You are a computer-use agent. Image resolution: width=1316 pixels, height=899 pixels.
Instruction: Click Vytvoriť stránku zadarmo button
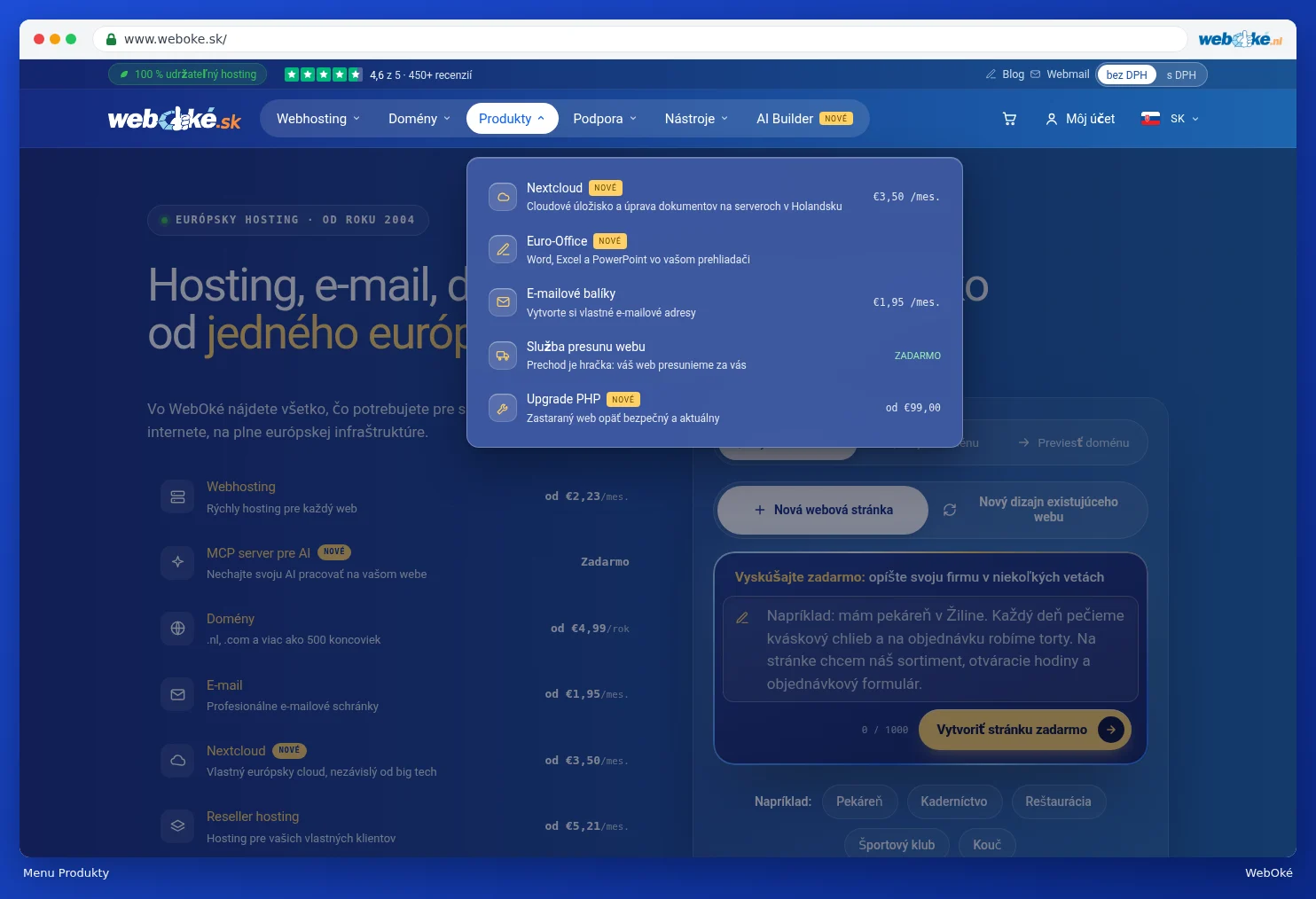pyautogui.click(x=1025, y=730)
